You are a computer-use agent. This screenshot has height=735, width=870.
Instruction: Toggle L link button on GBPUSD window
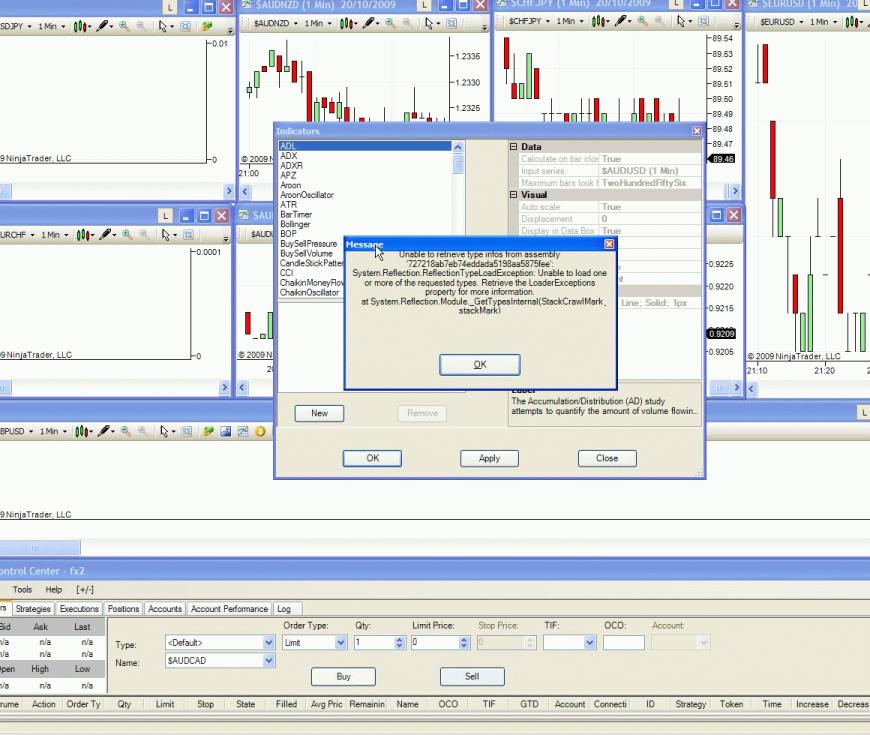(x=863, y=412)
